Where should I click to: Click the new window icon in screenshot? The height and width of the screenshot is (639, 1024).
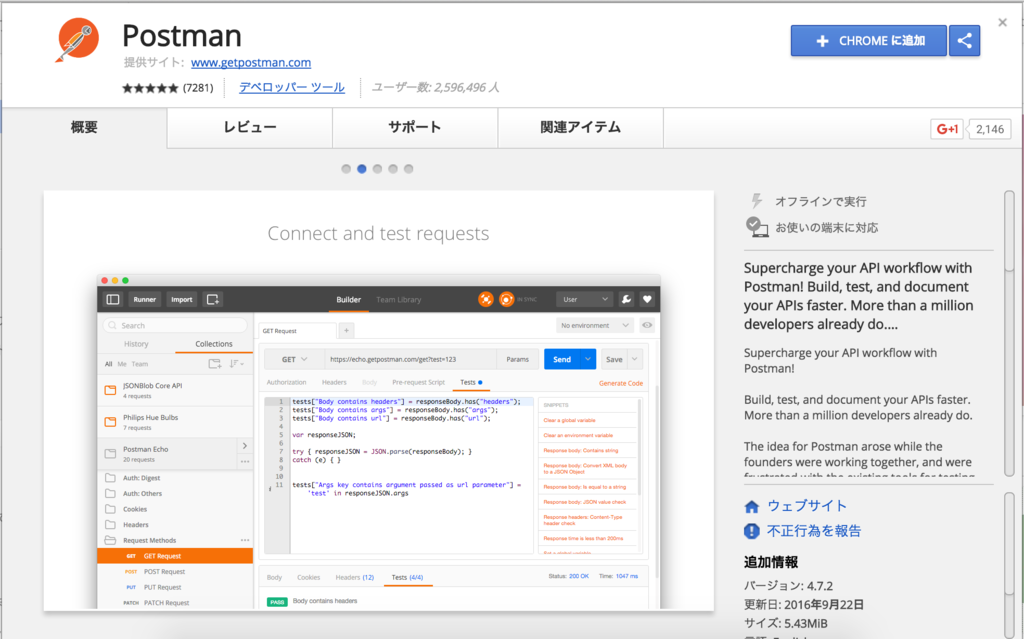coord(213,299)
